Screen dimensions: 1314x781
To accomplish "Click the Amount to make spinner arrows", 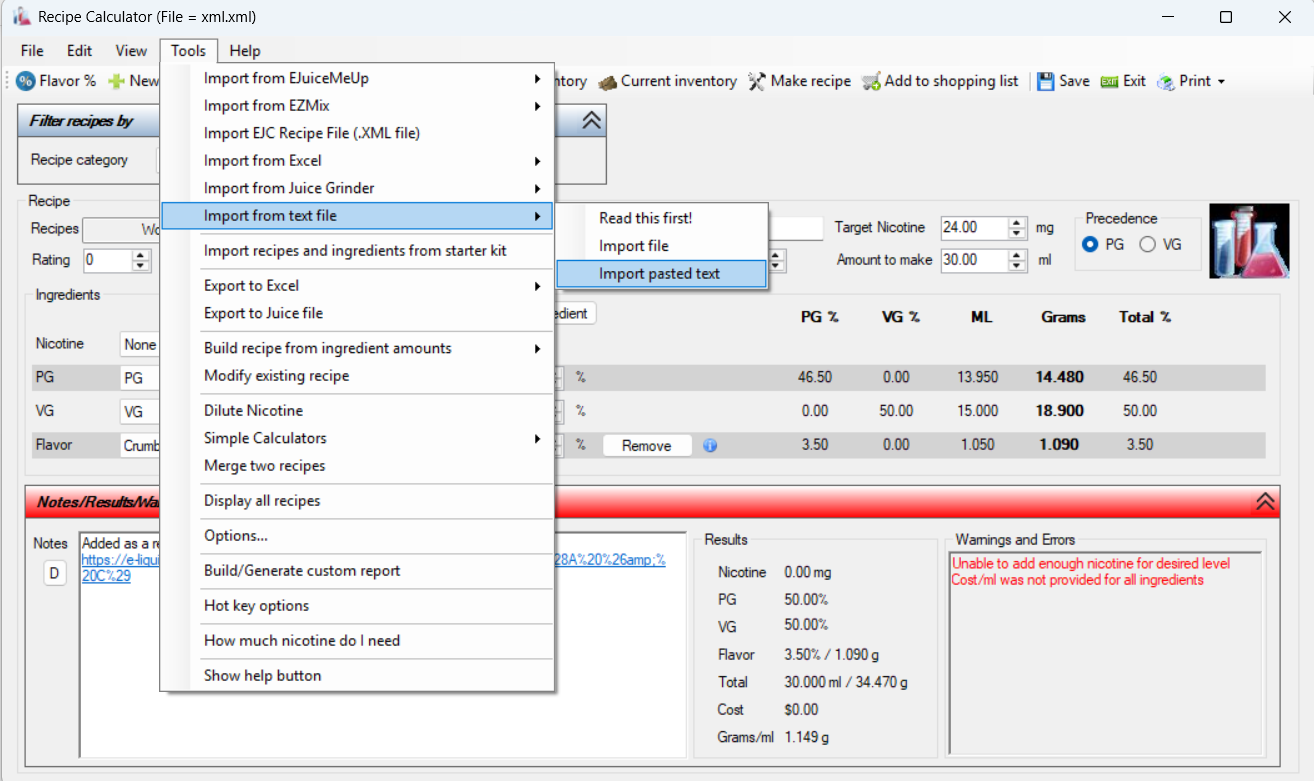I will 1017,260.
